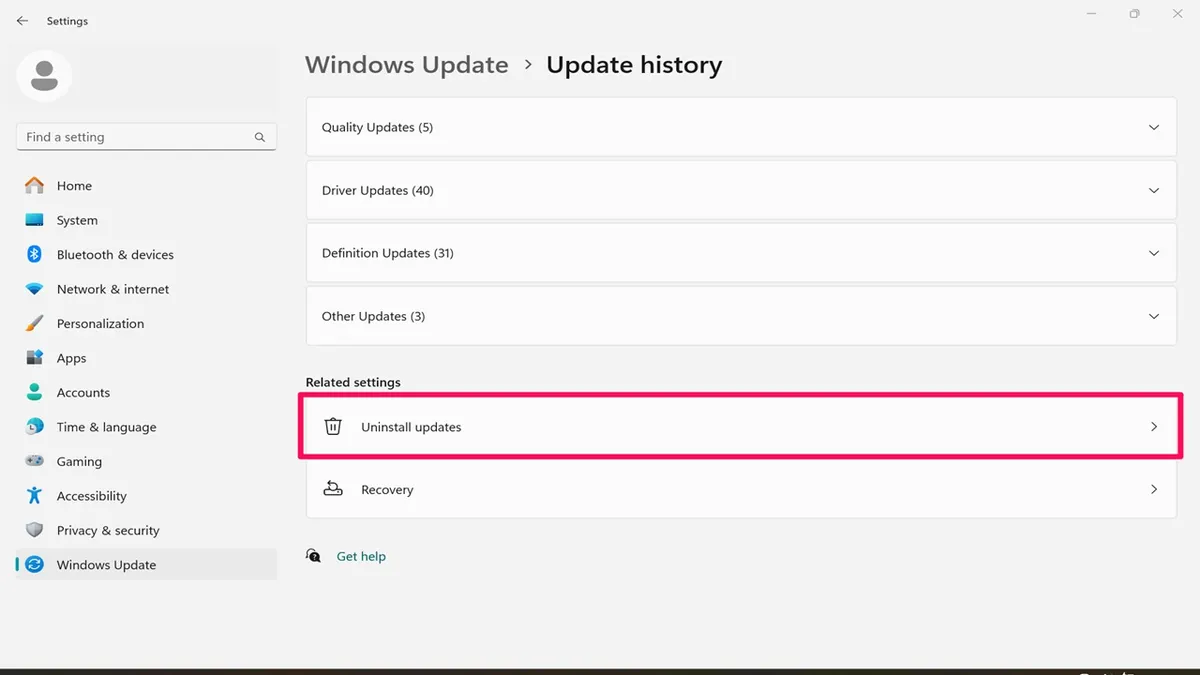Click Windows Update breadcrumb link
Image resolution: width=1200 pixels, height=675 pixels.
pyautogui.click(x=407, y=65)
